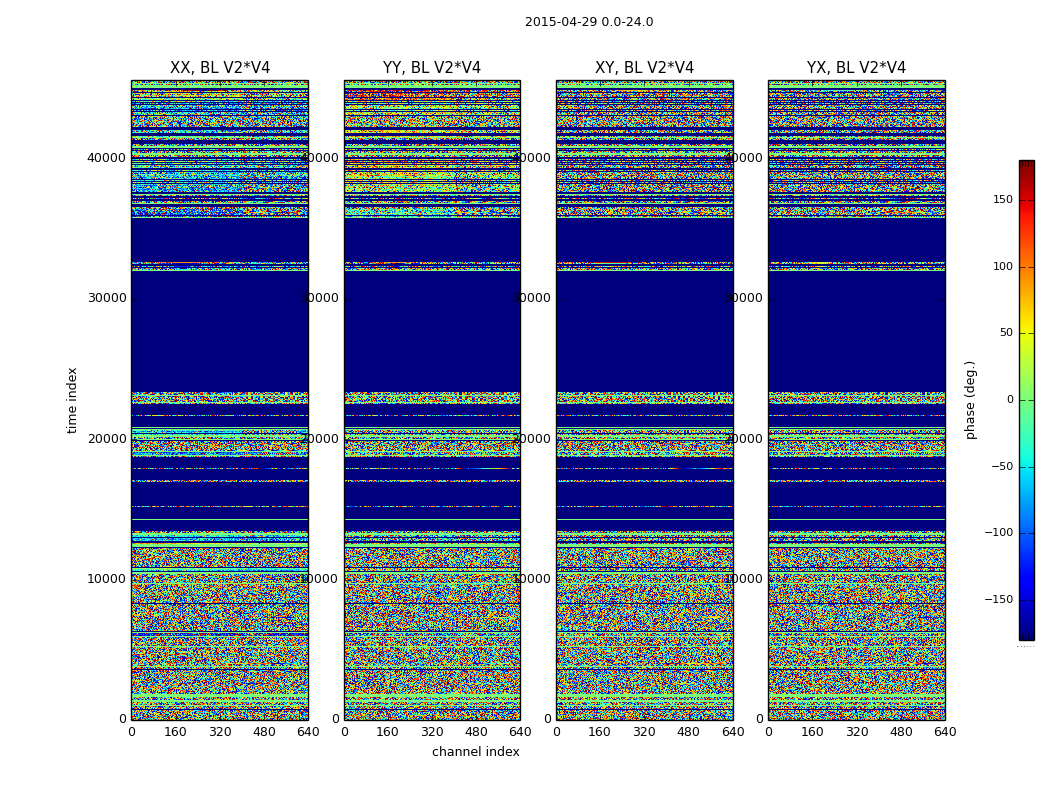
Task: Click YY panel time tick '0'
Action: pos(335,719)
